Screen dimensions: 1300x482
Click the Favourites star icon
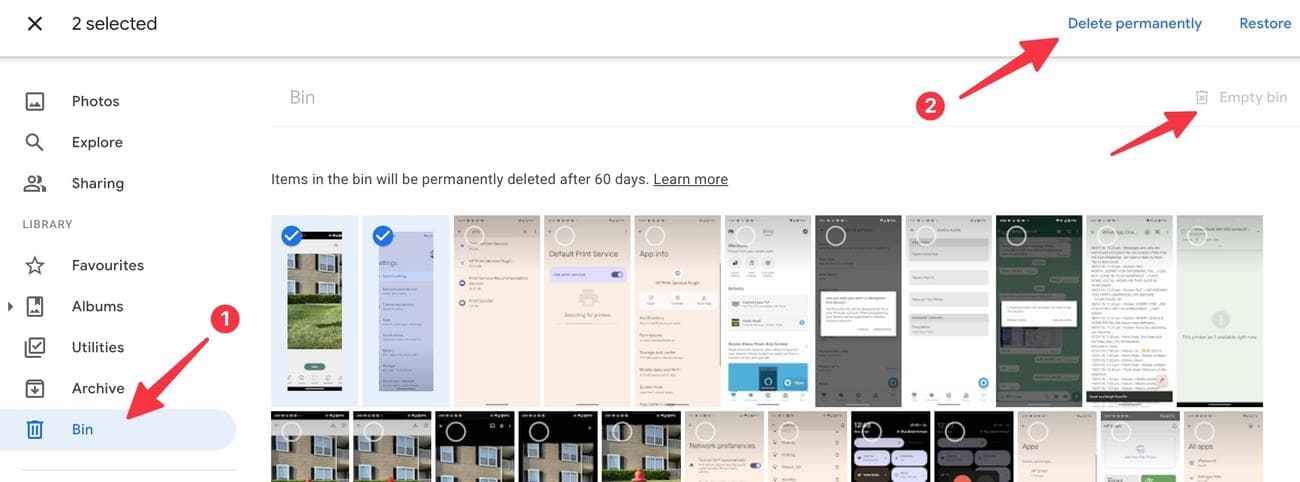coord(35,265)
